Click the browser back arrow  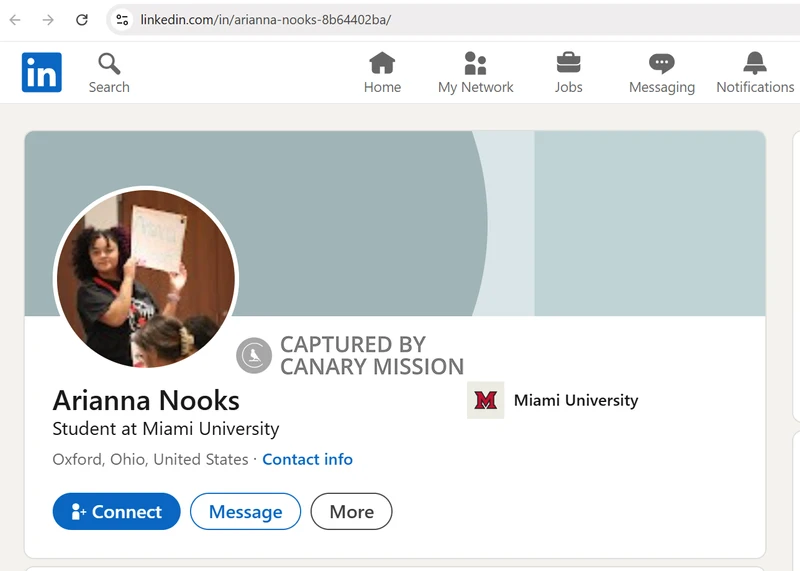(x=15, y=20)
